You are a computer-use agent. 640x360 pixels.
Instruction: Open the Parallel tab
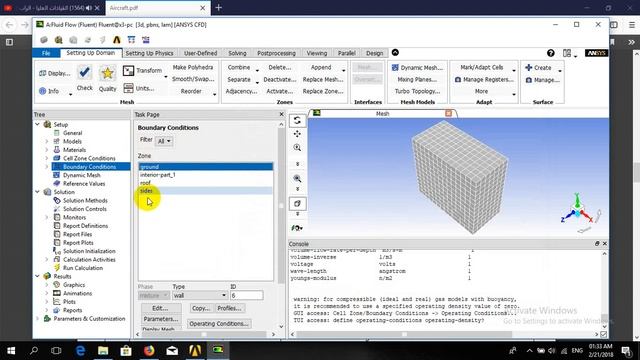point(347,53)
